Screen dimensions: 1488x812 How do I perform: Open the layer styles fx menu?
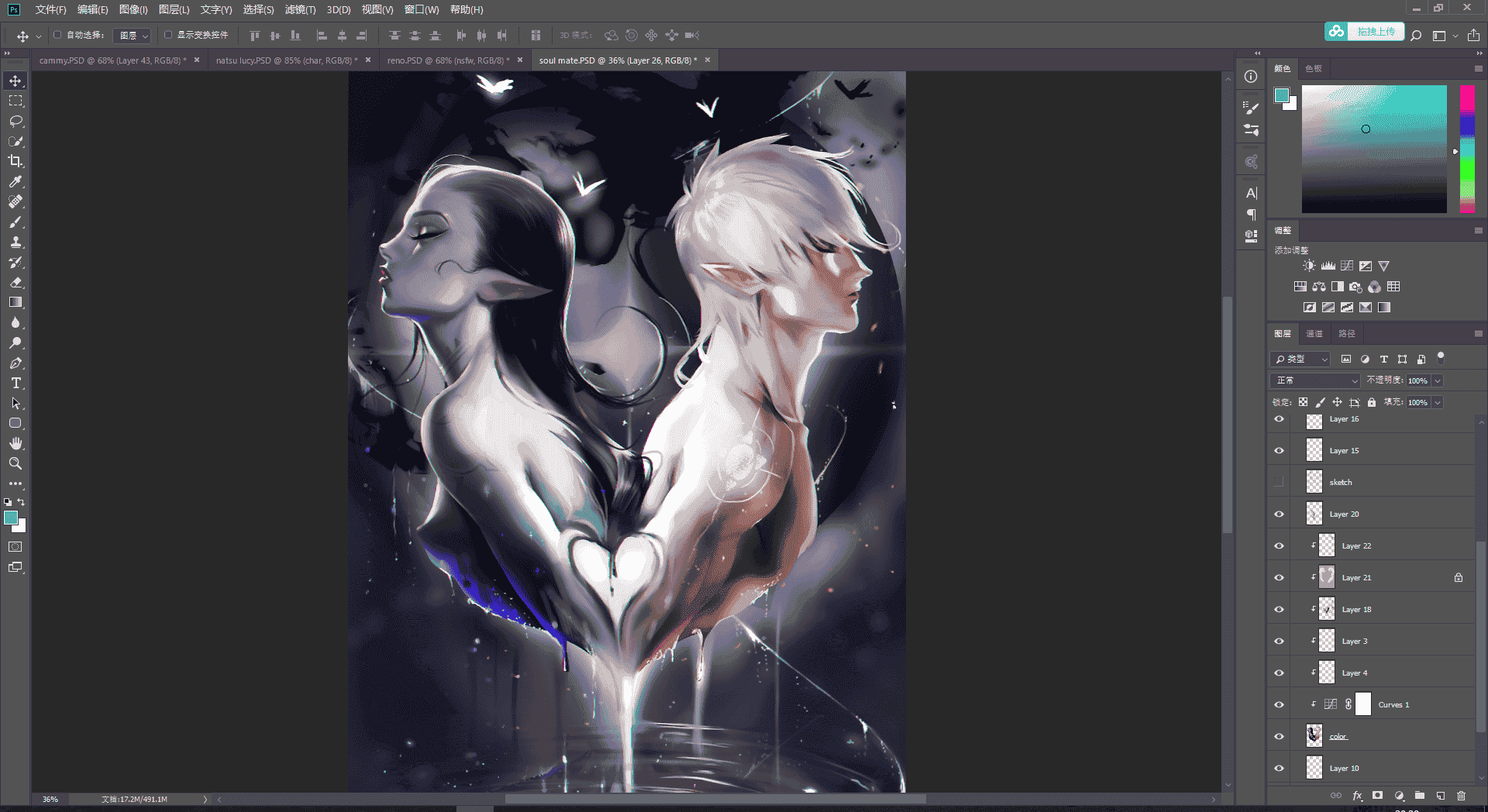1357,795
